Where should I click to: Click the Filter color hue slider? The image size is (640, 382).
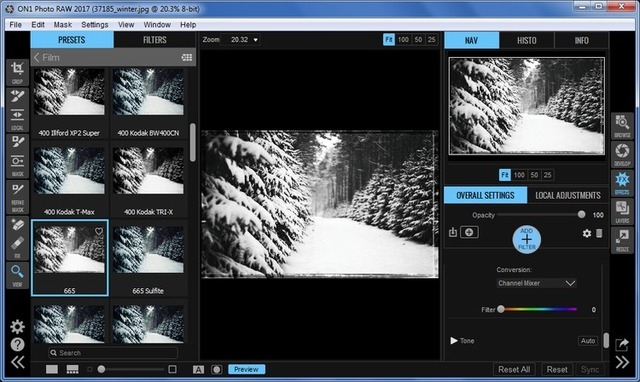pyautogui.click(x=539, y=309)
